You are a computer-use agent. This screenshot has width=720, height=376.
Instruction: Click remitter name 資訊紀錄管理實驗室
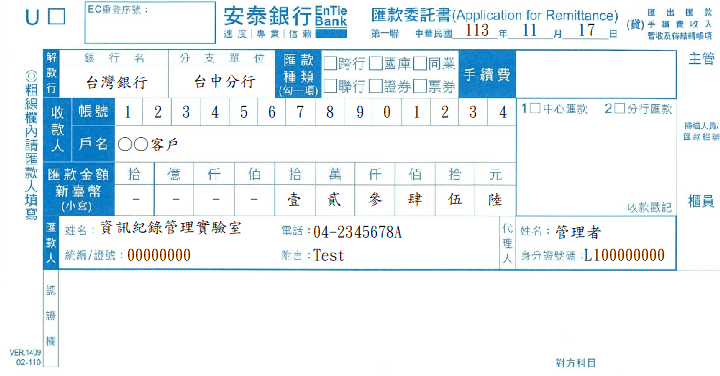[171, 228]
